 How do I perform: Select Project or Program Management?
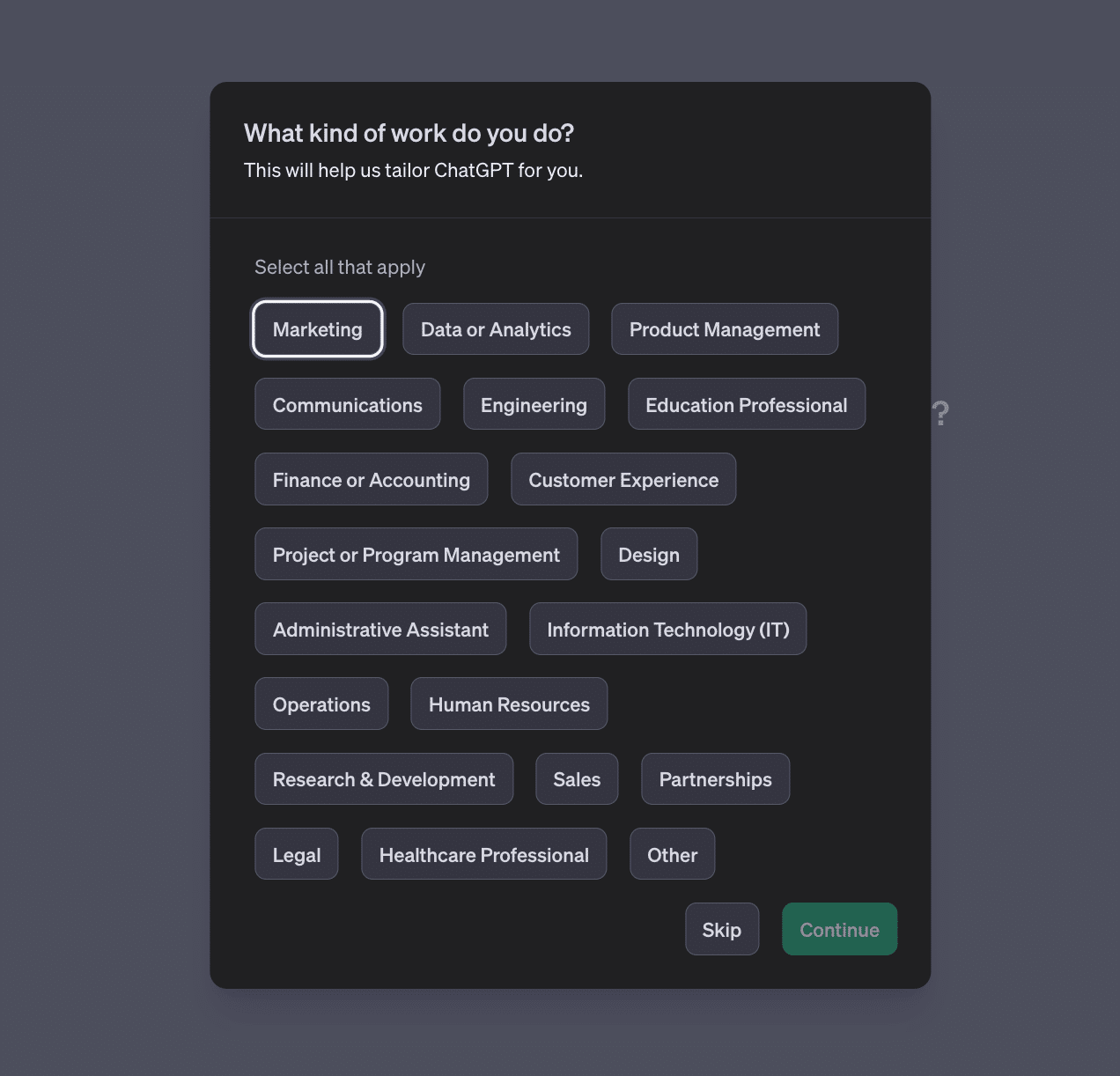416,555
